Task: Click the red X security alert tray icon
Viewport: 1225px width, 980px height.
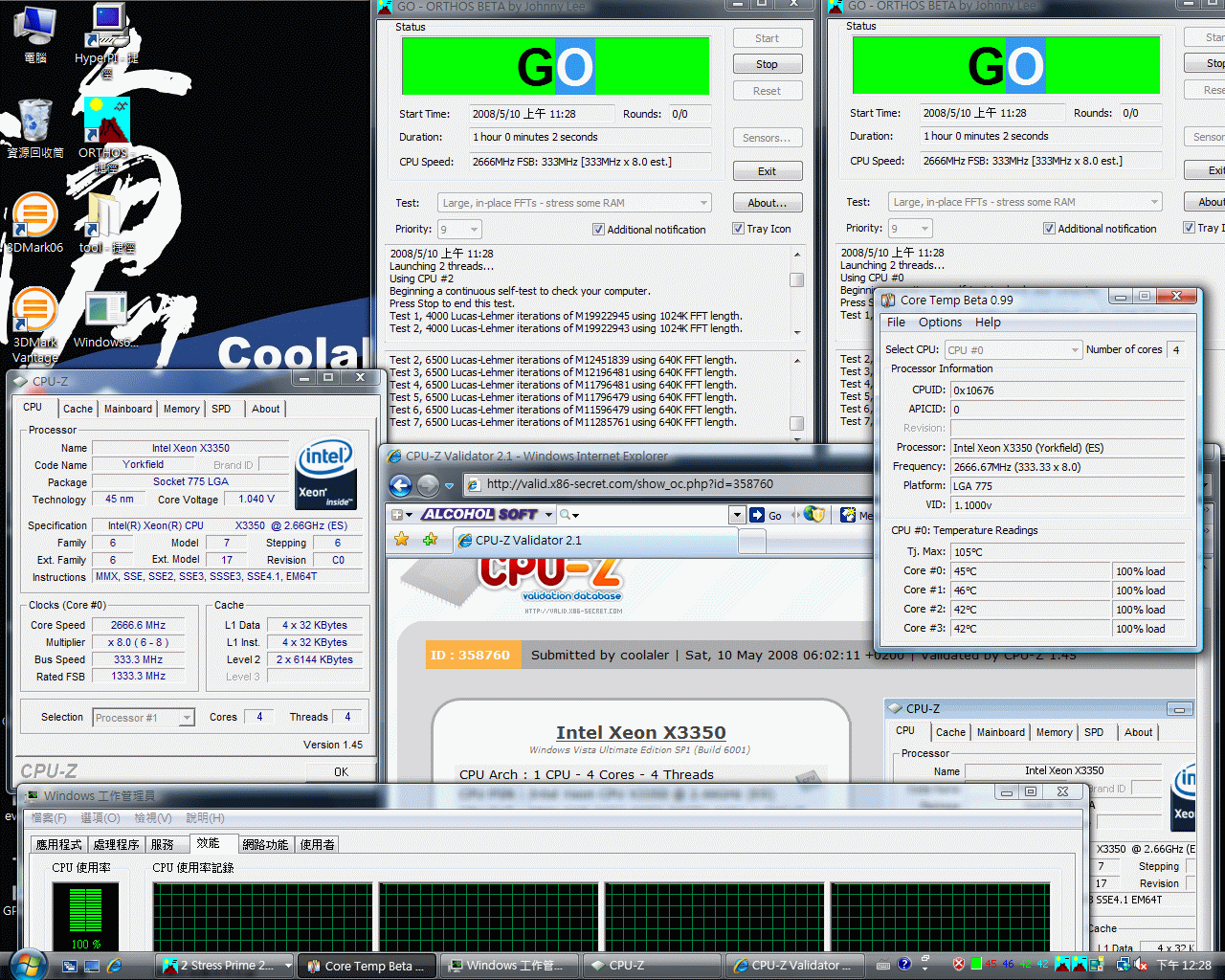Action: [x=958, y=965]
